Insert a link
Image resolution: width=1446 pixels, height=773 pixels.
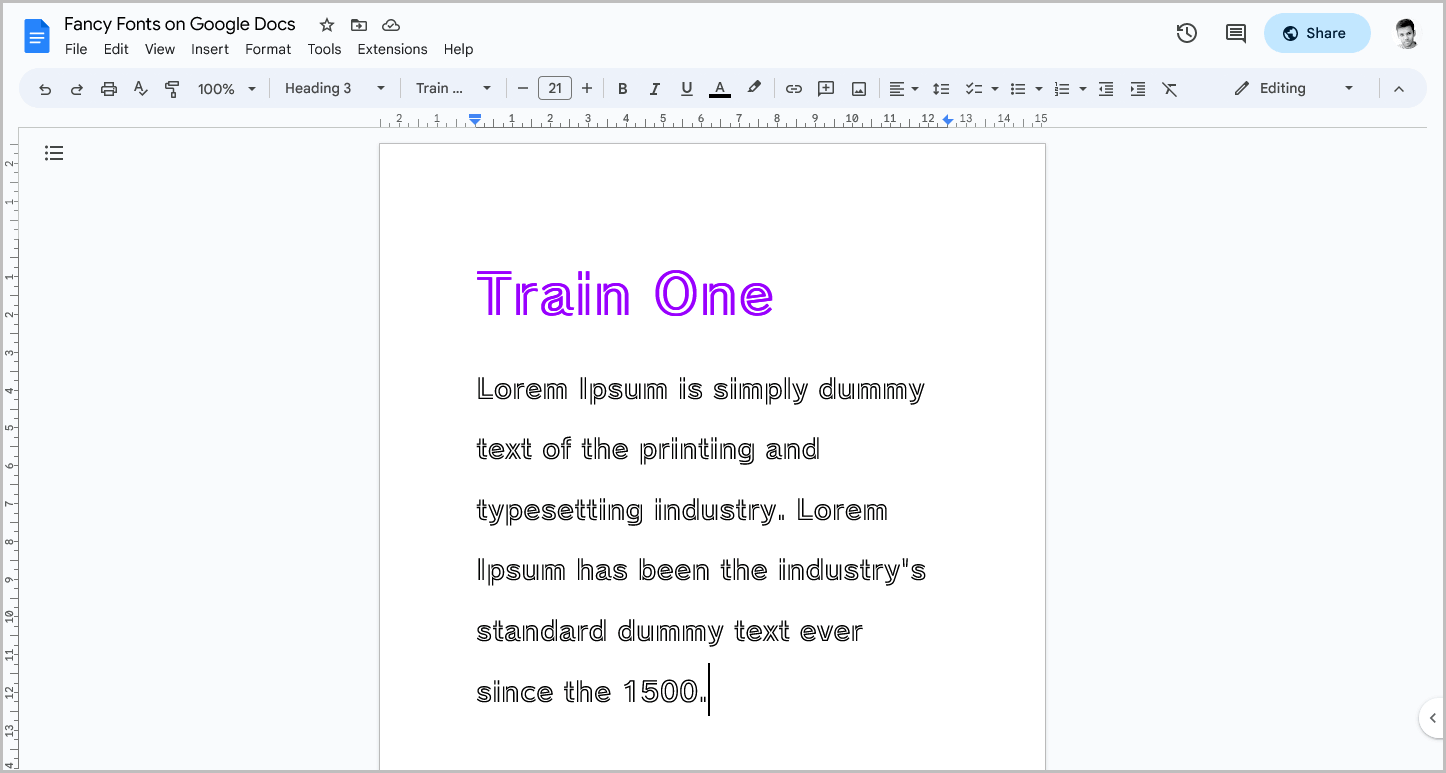793,88
